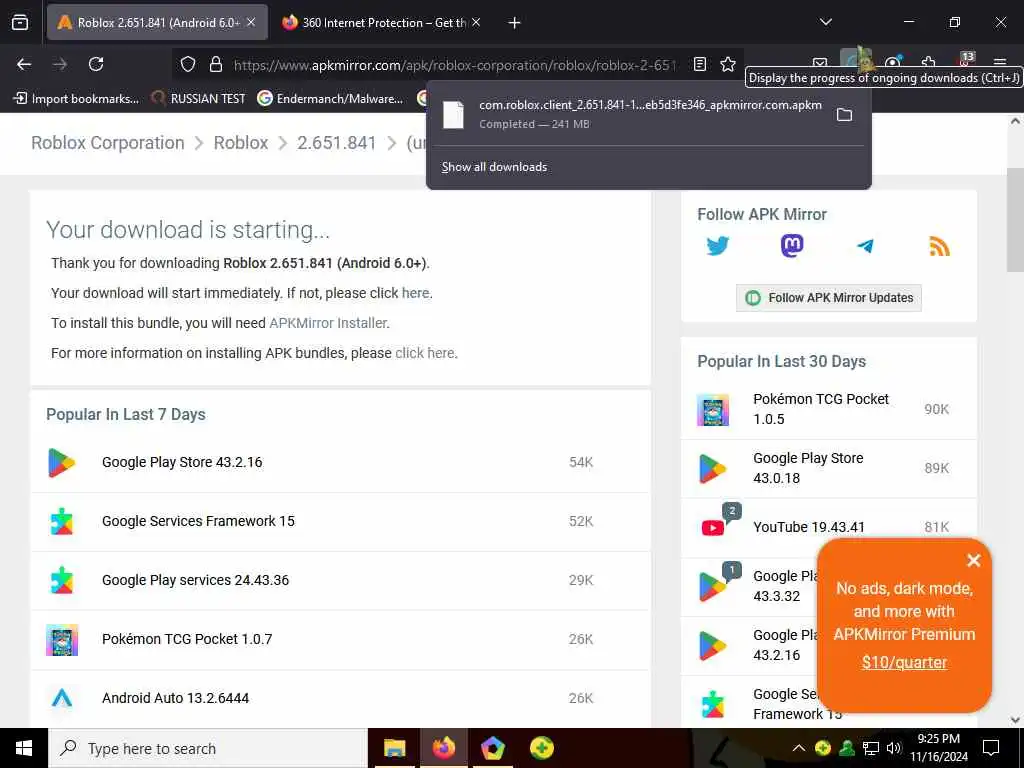Reload the current page
Screen dimensions: 1024x768
[96, 64]
